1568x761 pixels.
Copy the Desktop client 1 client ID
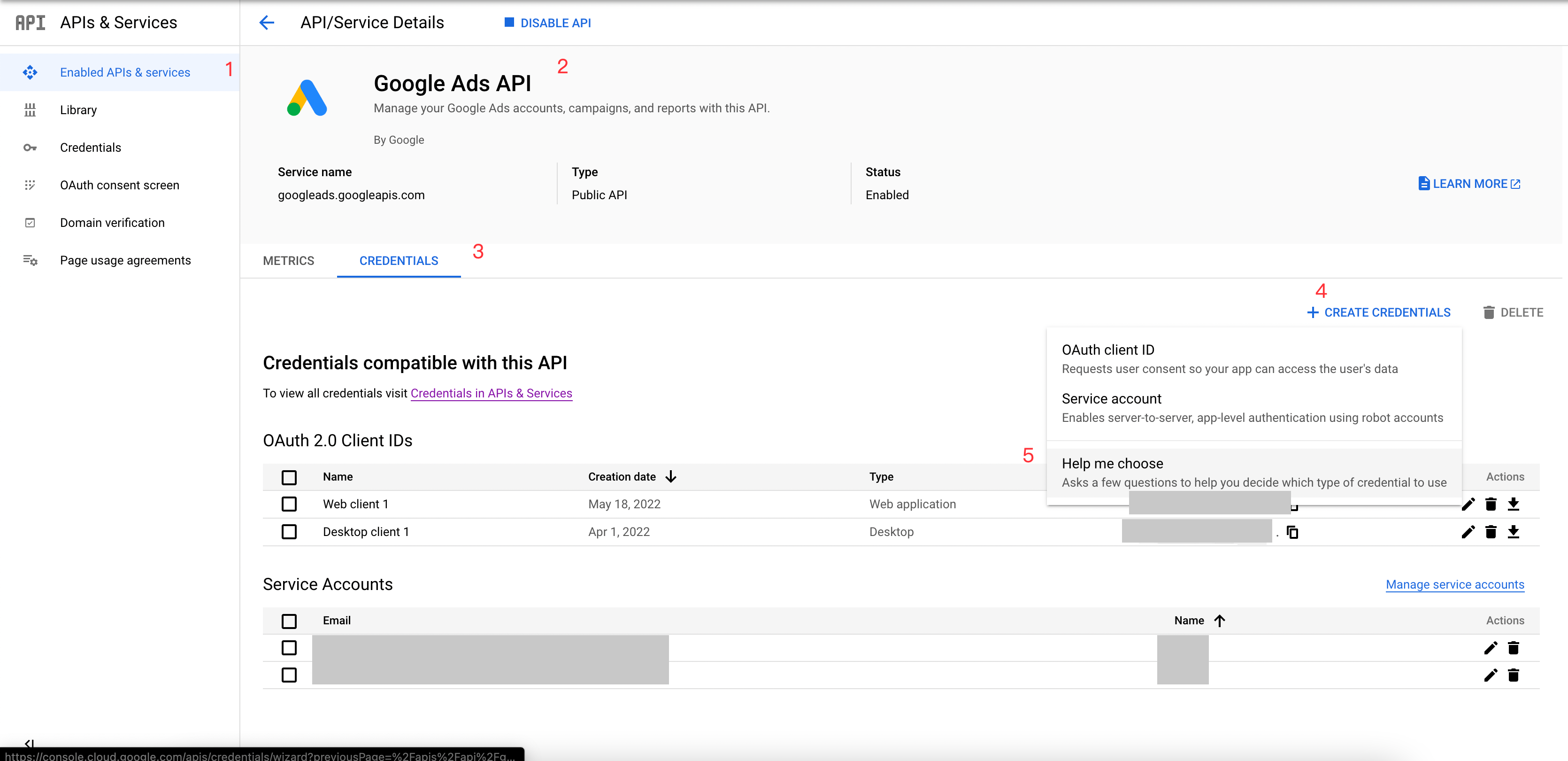[x=1292, y=533]
